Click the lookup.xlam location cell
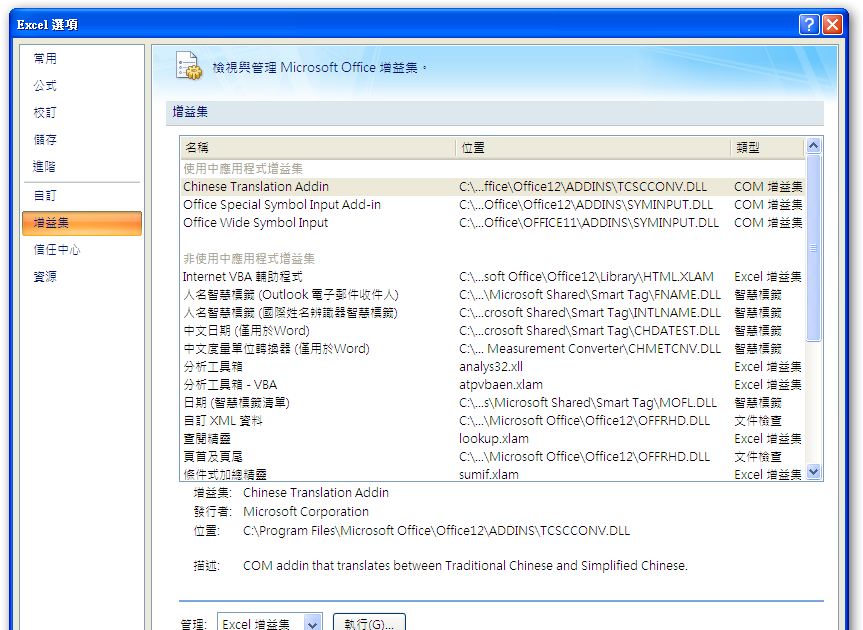The height and width of the screenshot is (630, 863). [494, 439]
